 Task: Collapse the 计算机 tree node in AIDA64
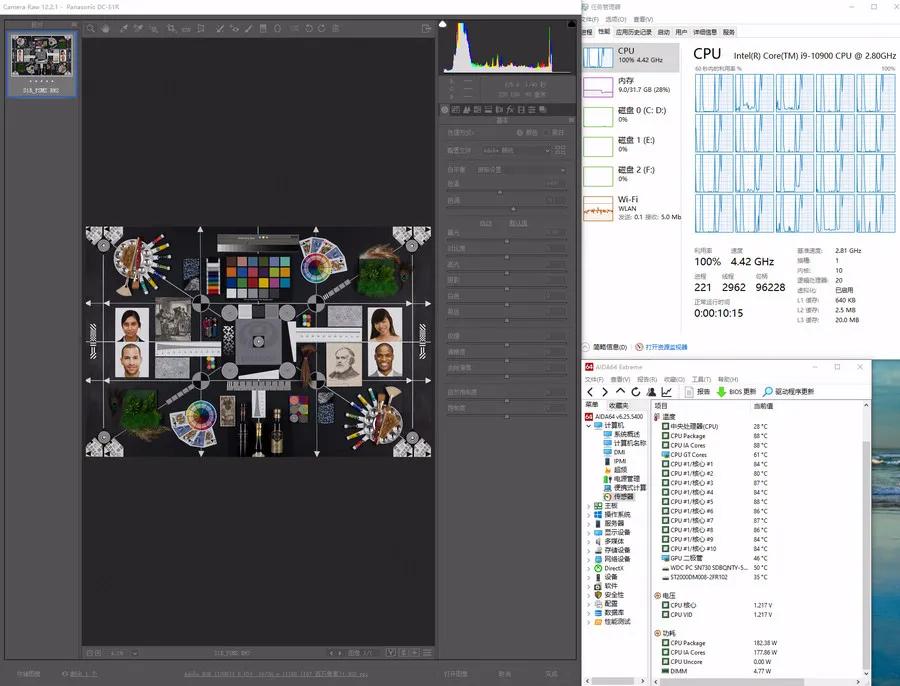(588, 425)
